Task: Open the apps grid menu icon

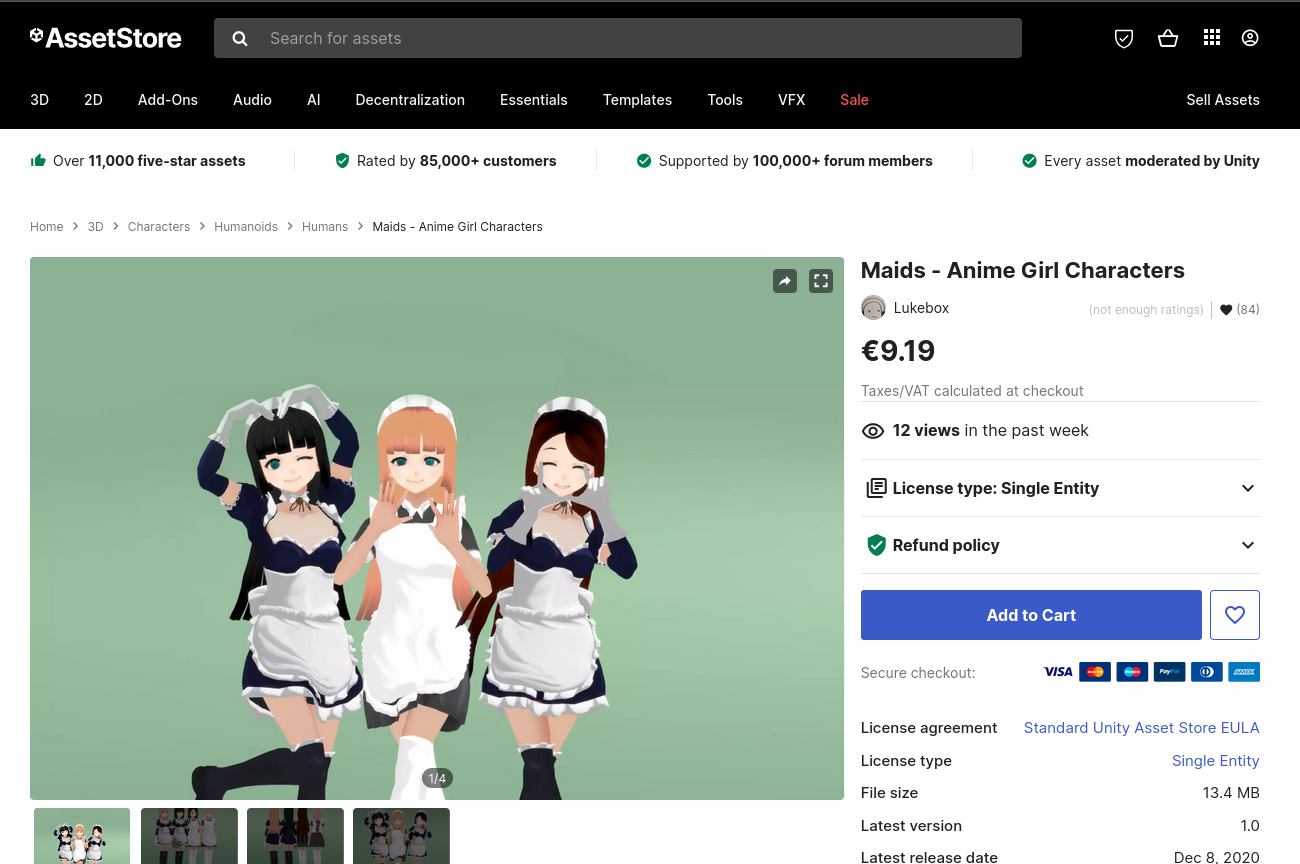Action: coord(1212,38)
